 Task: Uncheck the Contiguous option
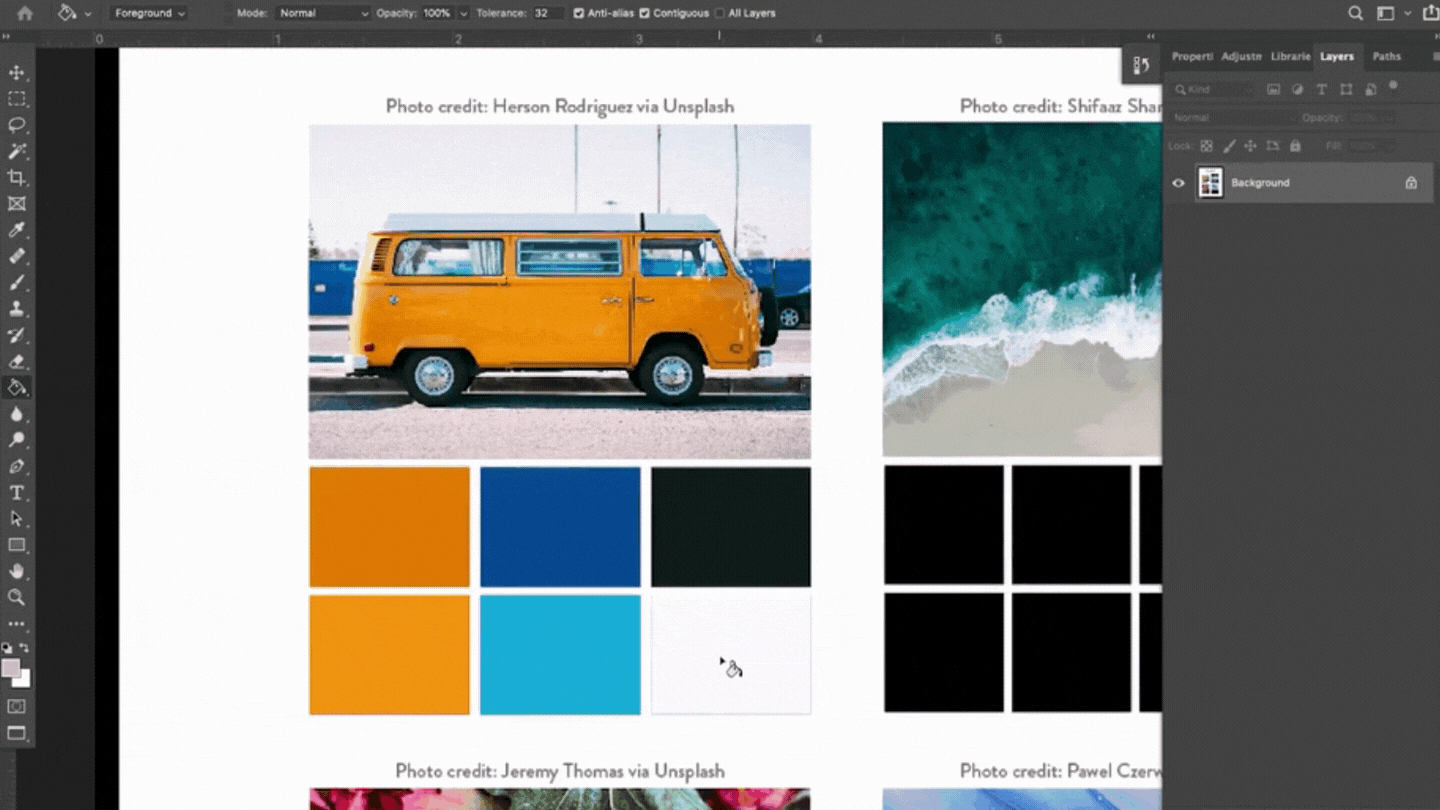tap(645, 13)
